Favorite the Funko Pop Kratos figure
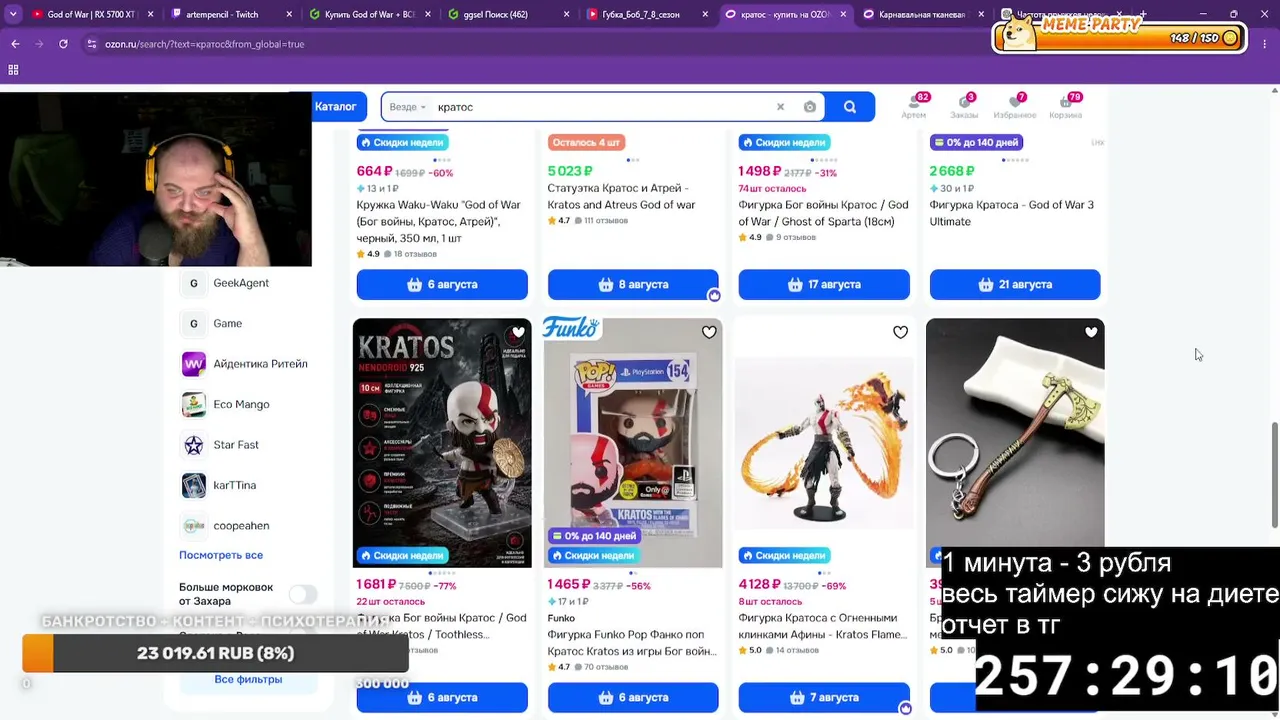This screenshot has height=720, width=1280. point(709,332)
